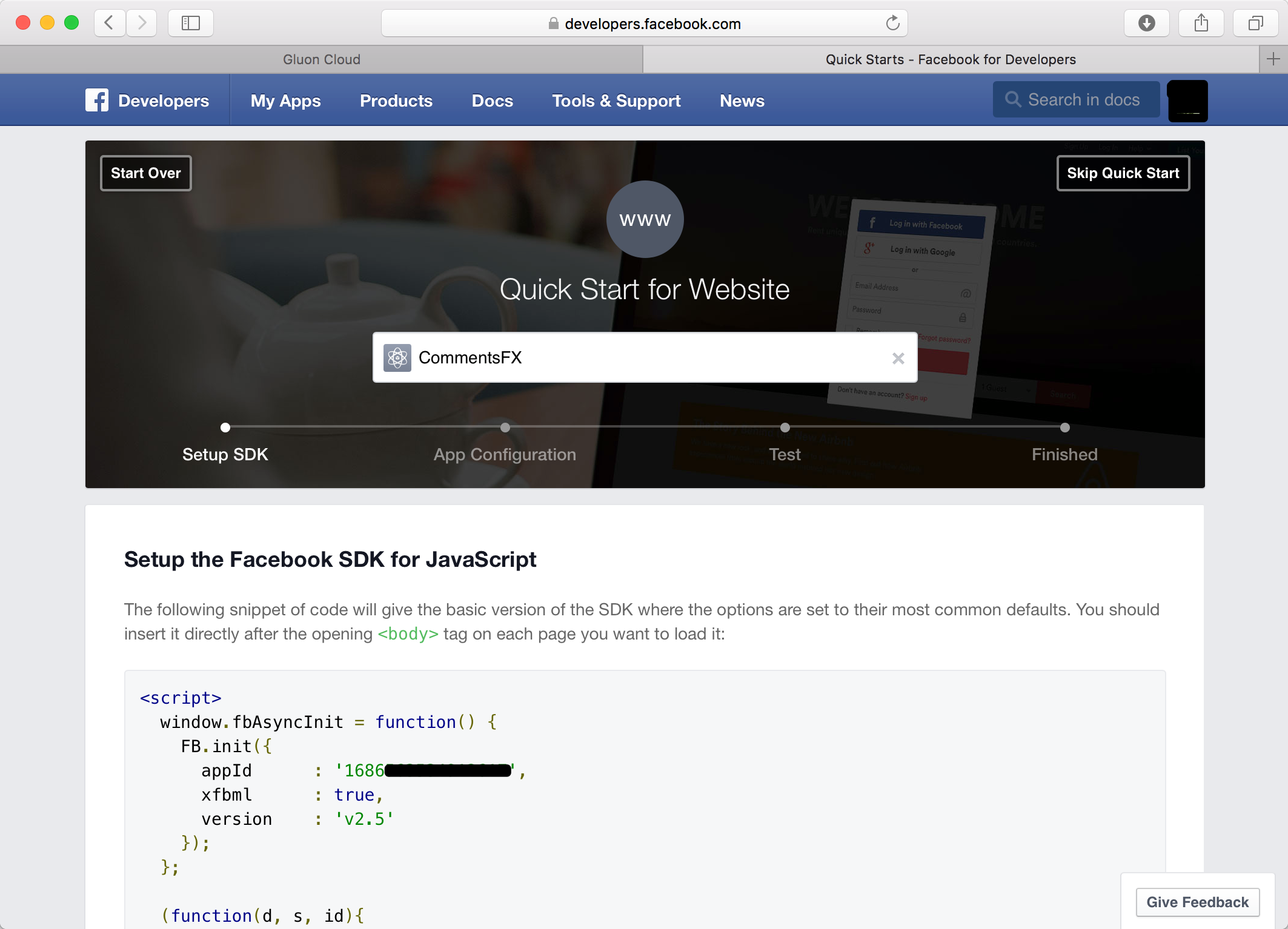Click the FB.init({ code line
The height and width of the screenshot is (929, 1288).
tap(227, 746)
